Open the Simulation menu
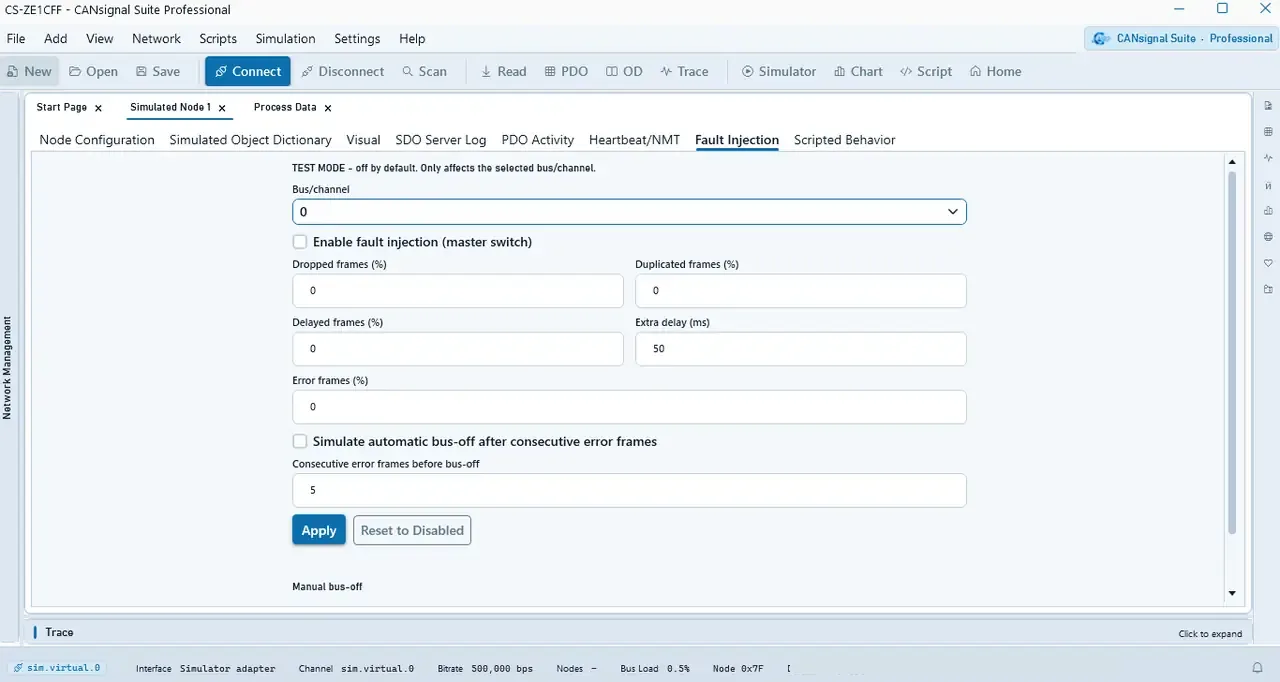Image resolution: width=1280 pixels, height=682 pixels. 285,39
